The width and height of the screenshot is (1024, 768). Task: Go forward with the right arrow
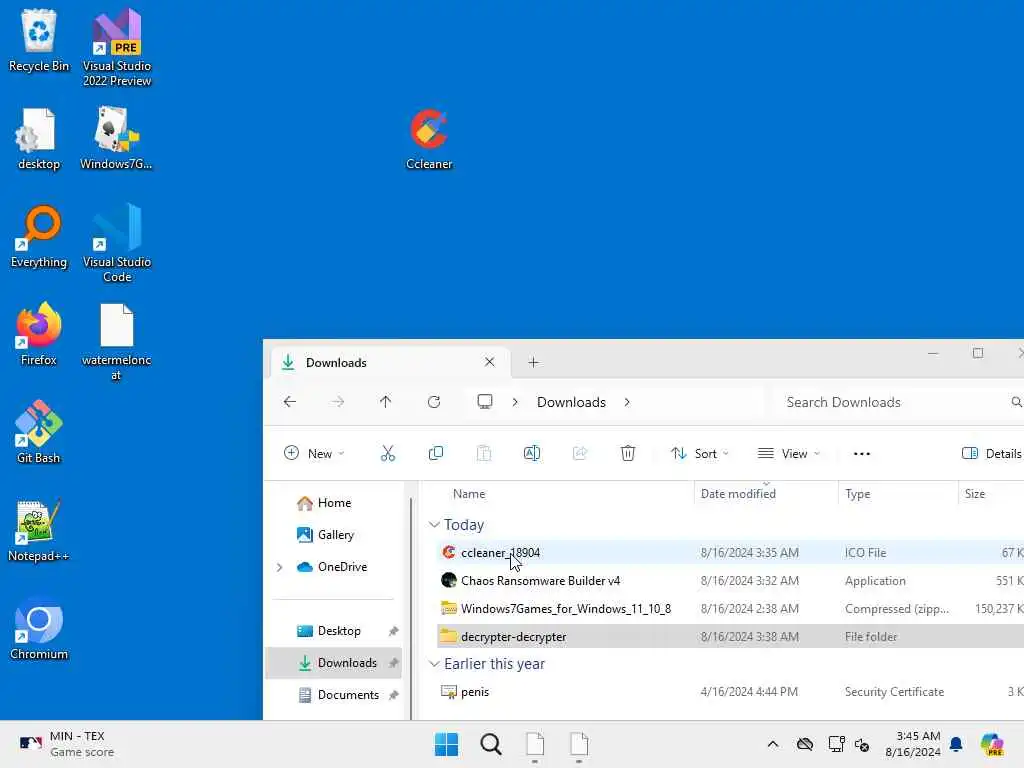[338, 402]
